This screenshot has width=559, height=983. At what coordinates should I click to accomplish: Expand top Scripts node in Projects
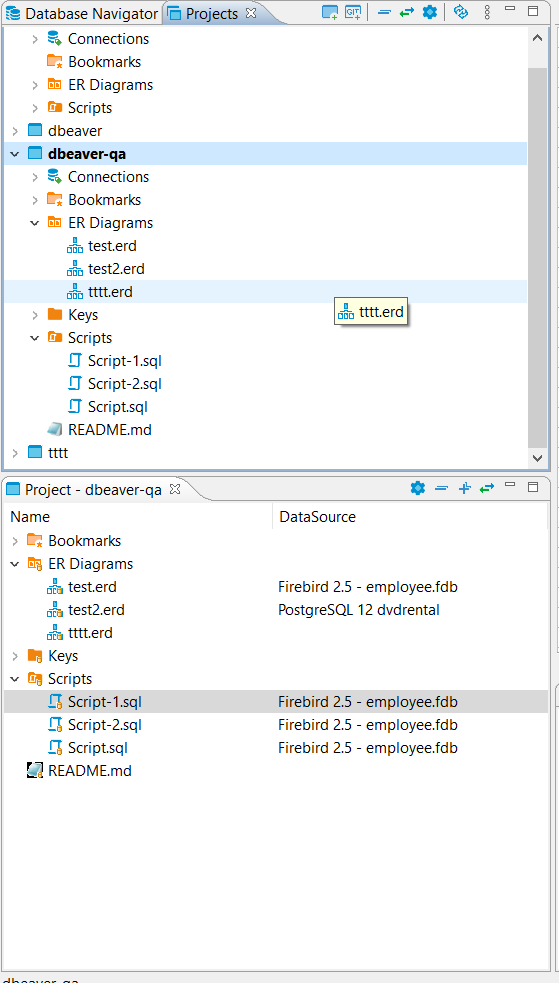[35, 108]
